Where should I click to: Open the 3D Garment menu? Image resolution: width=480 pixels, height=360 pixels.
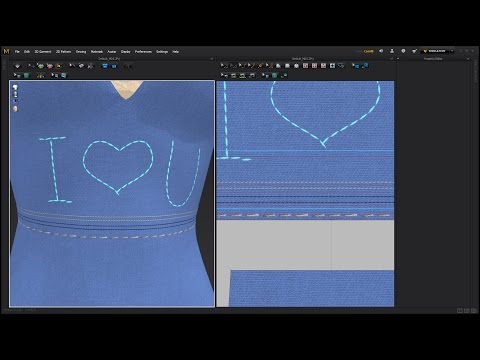(43, 52)
